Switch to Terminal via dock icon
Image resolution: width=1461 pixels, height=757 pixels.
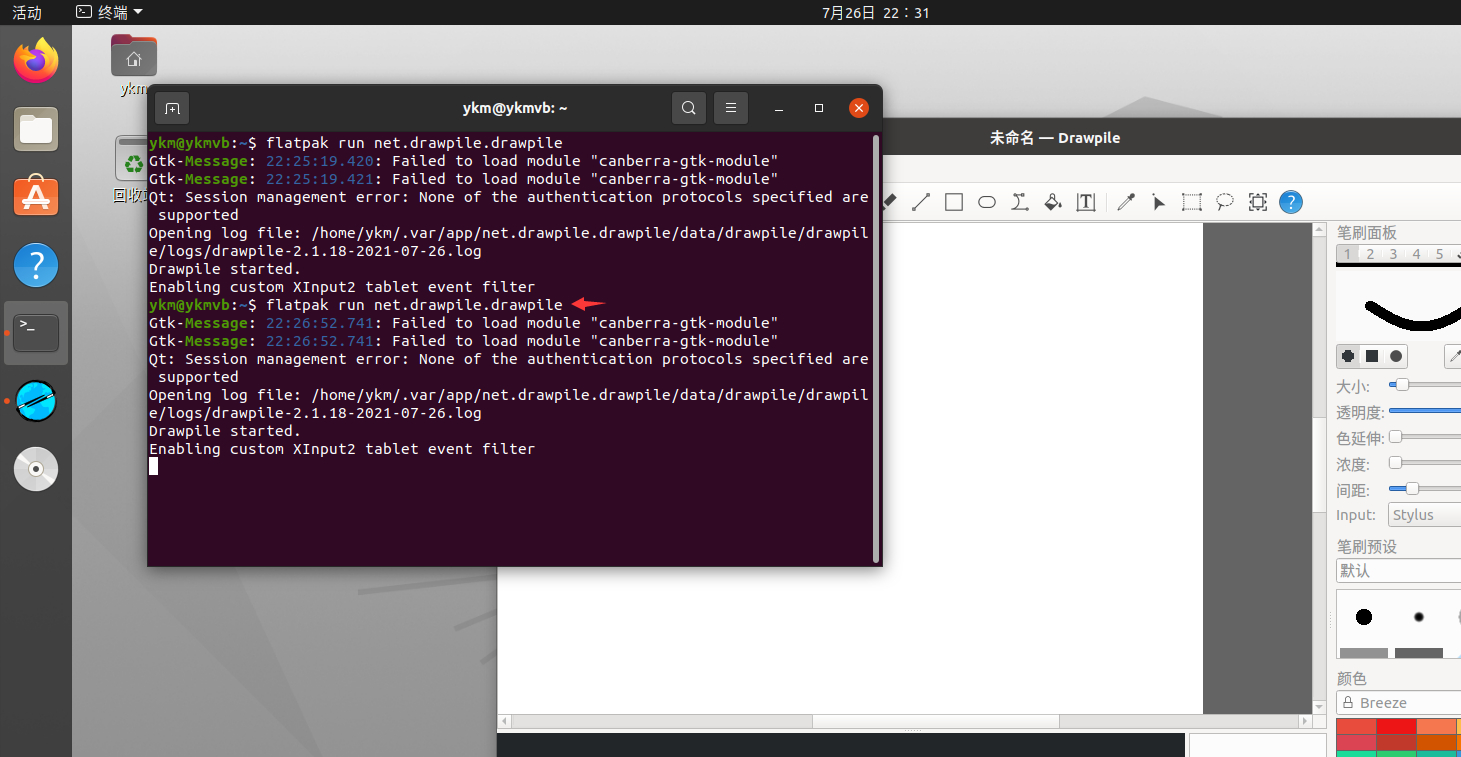(x=36, y=333)
